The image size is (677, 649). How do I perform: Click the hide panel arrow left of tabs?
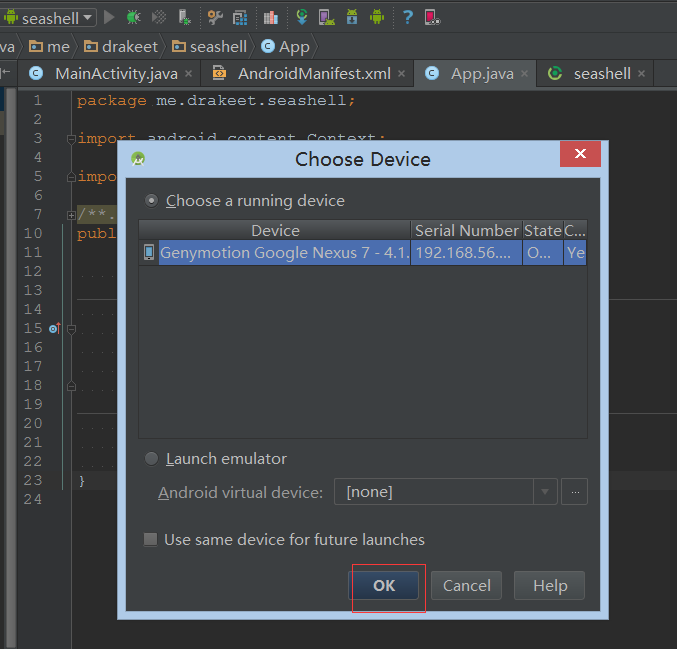6,73
